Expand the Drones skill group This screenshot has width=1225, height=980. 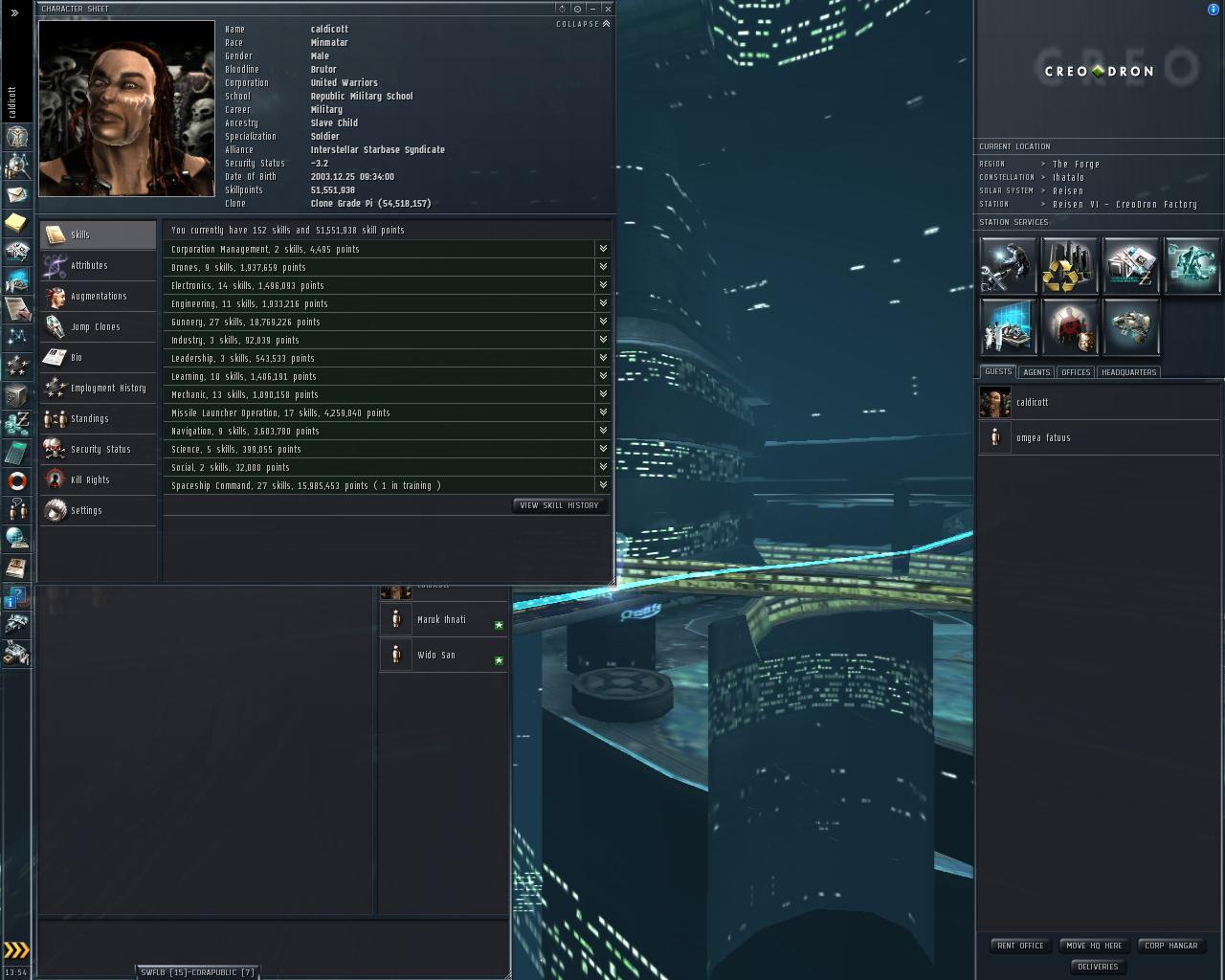click(603, 267)
